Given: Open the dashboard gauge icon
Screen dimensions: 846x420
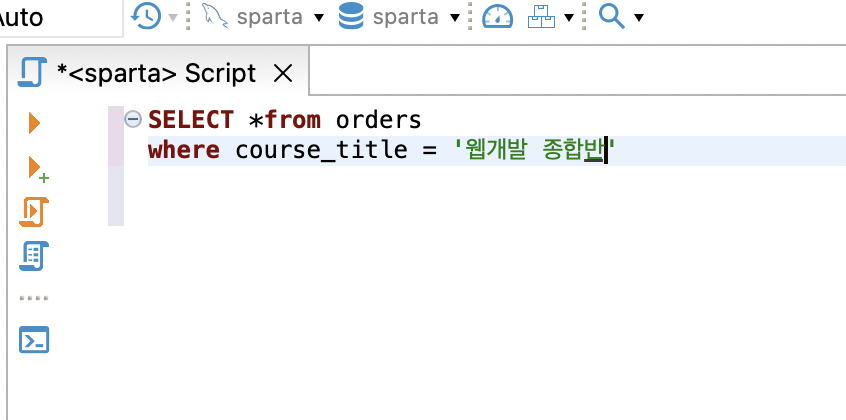Looking at the screenshot, I should tap(497, 17).
